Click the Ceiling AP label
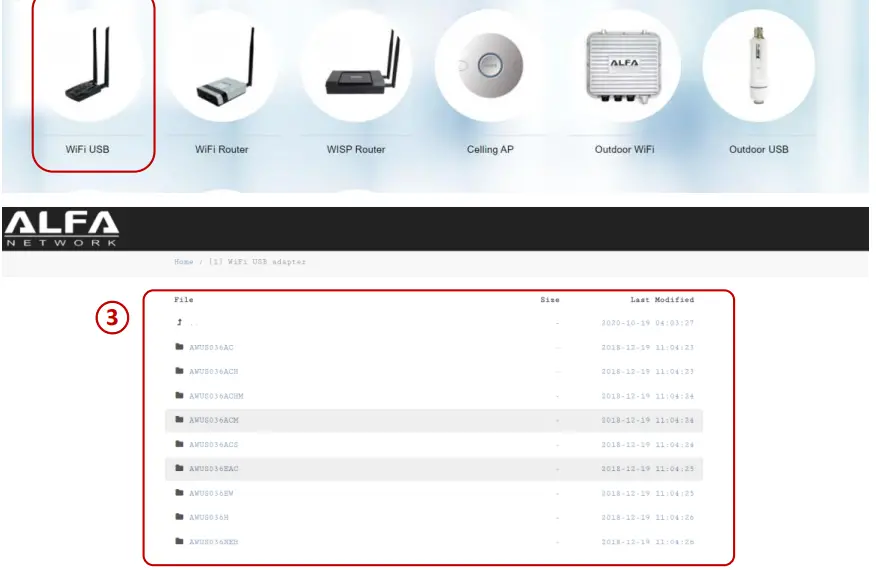 [x=490, y=149]
